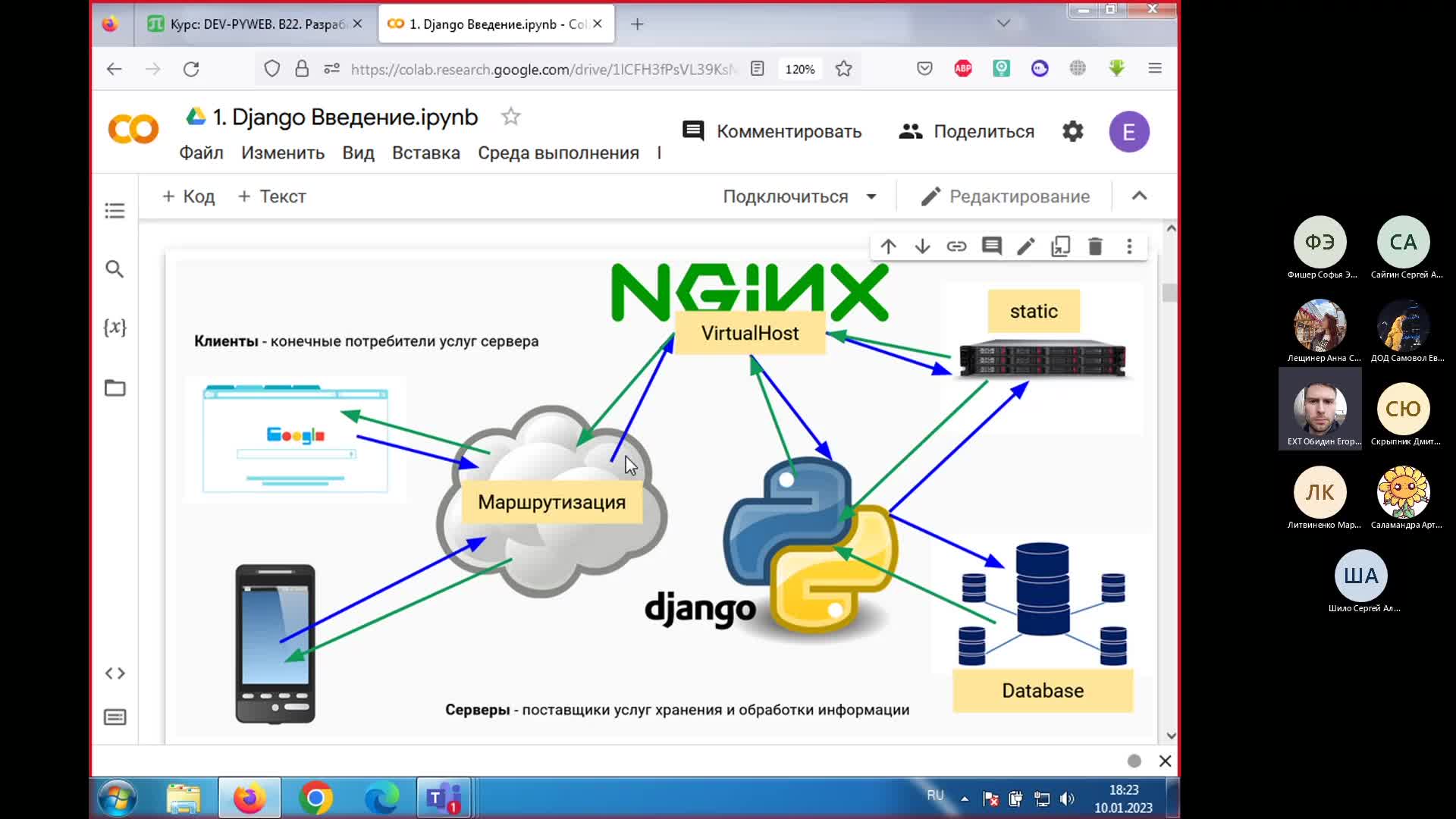Open the terminal panel icon at sidebar bottom
Screen dimensions: 1456x819
[115, 717]
